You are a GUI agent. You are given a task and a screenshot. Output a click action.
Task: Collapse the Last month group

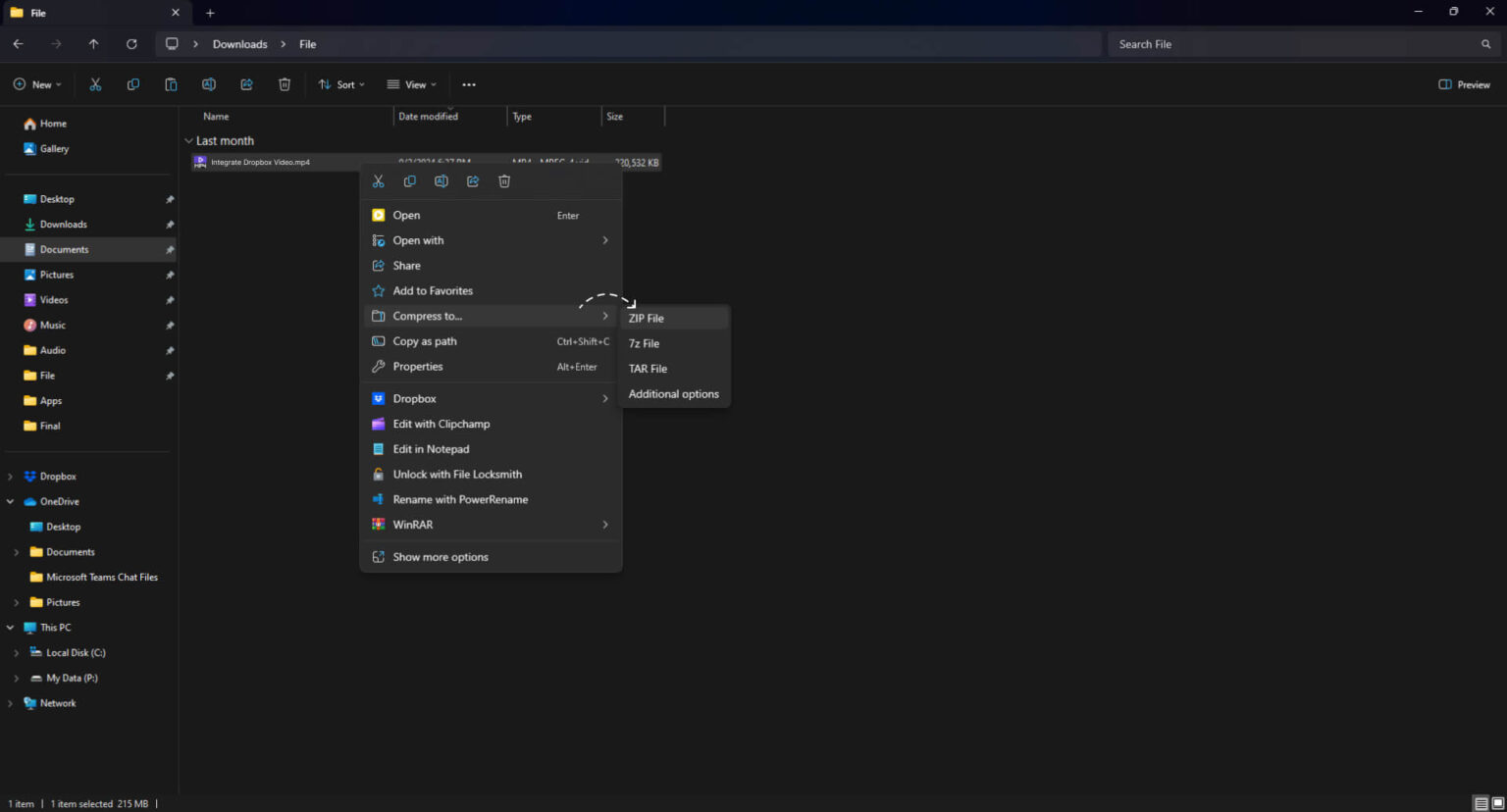point(188,141)
